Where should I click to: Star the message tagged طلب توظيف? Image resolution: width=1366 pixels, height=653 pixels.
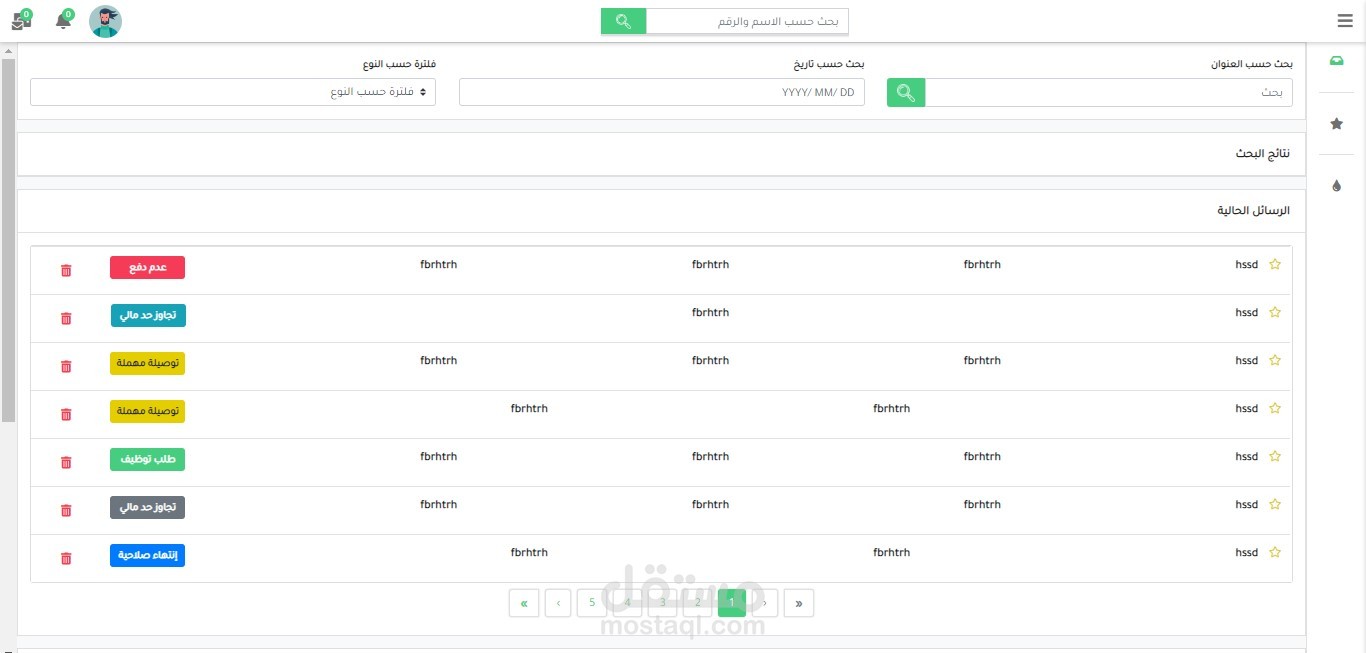(x=1275, y=456)
